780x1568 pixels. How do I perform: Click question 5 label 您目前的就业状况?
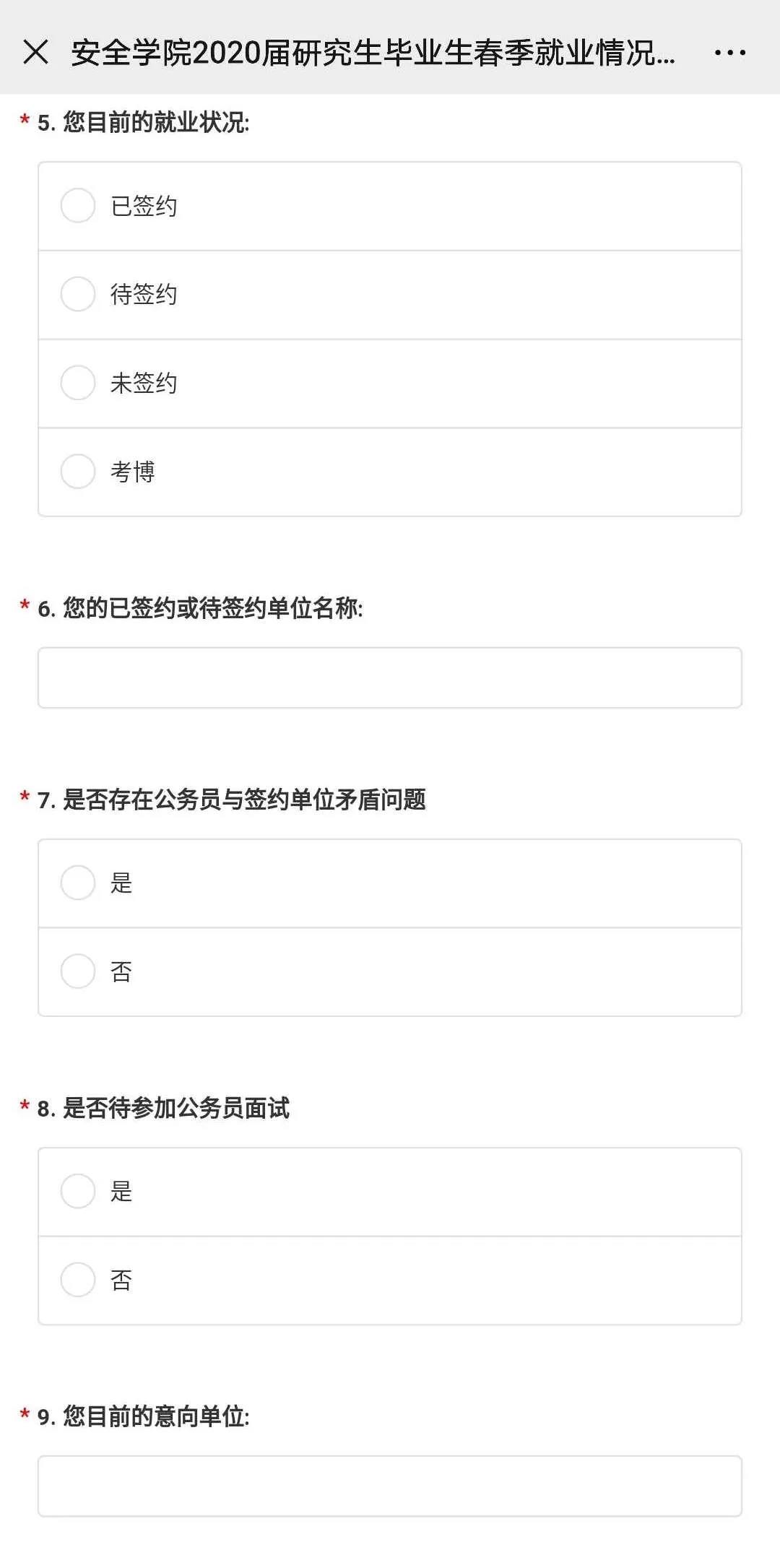point(155,122)
